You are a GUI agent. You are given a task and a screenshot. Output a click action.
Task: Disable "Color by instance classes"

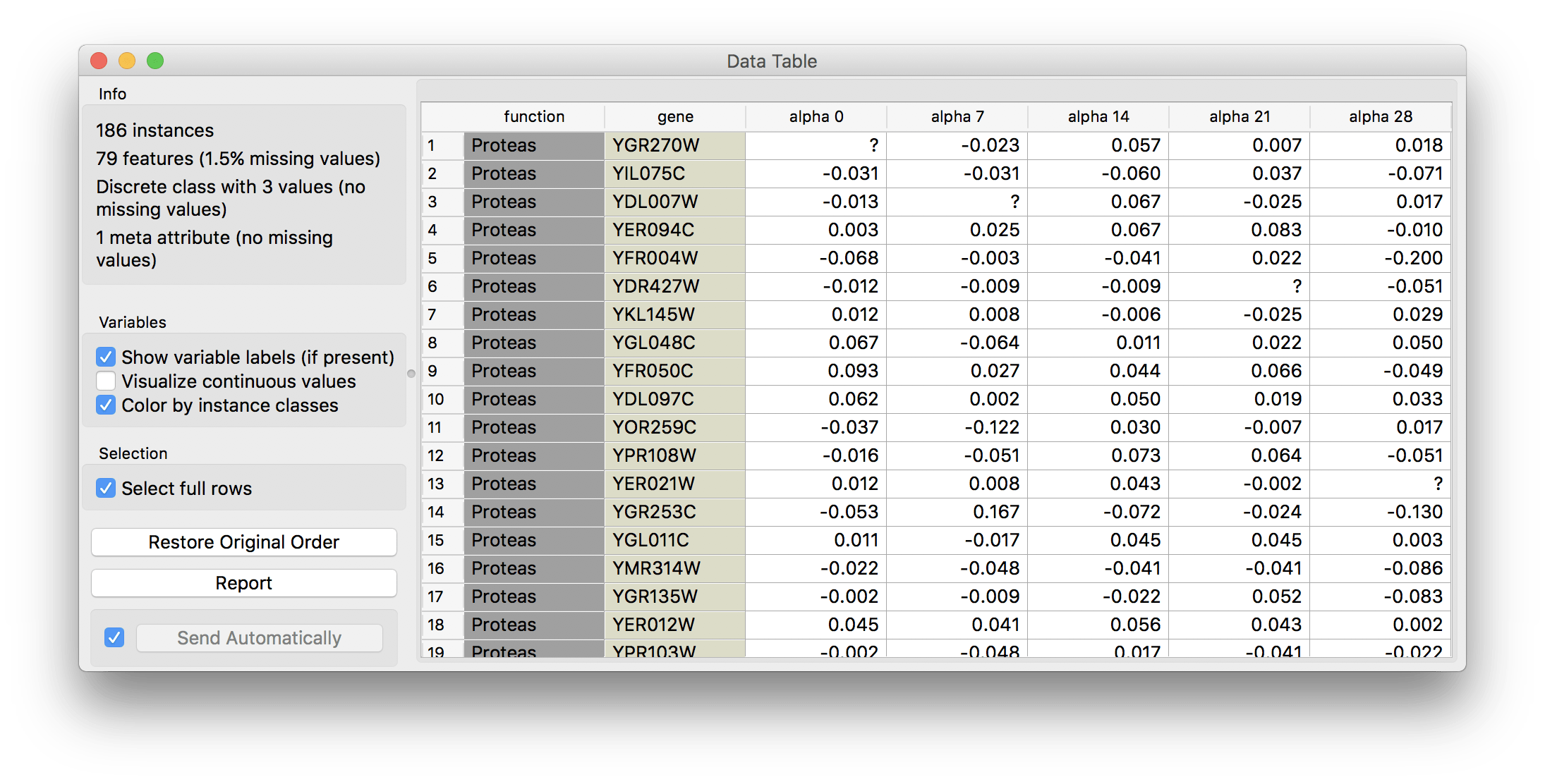click(105, 405)
